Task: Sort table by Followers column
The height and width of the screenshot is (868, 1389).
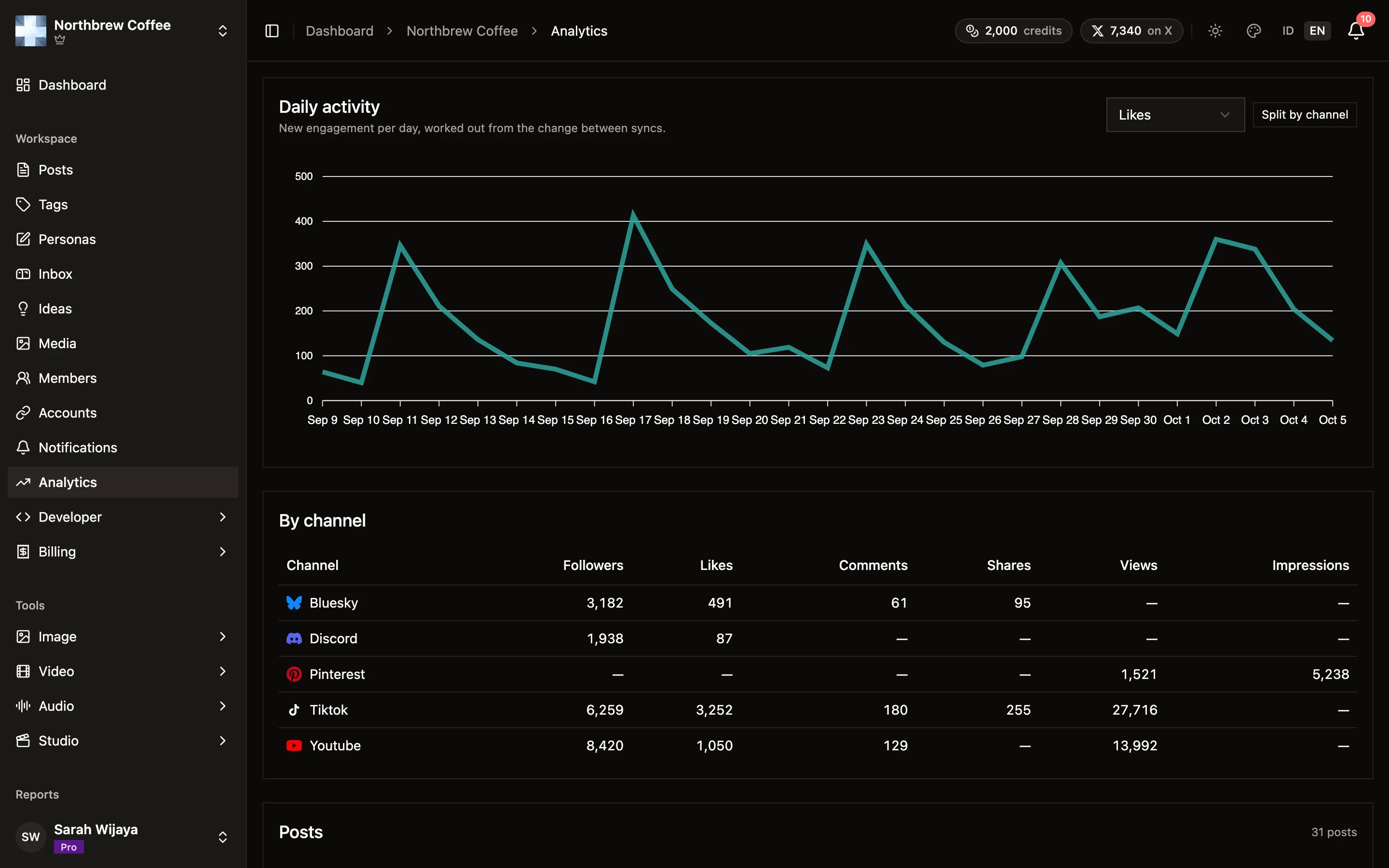Action: (593, 566)
